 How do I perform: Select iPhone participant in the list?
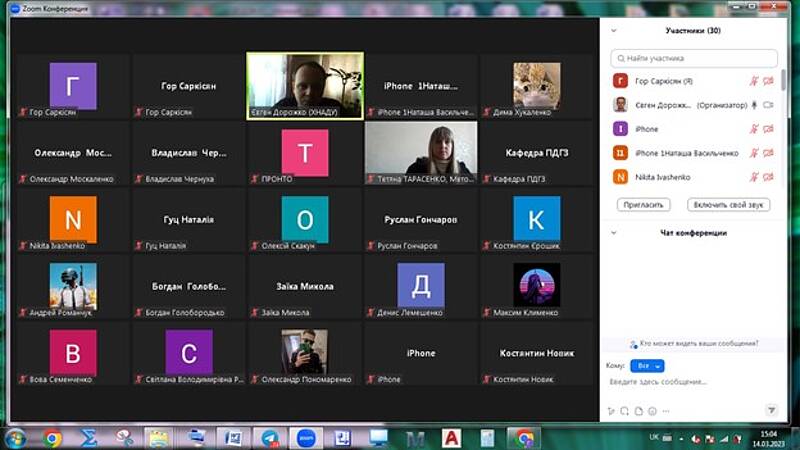click(646, 129)
